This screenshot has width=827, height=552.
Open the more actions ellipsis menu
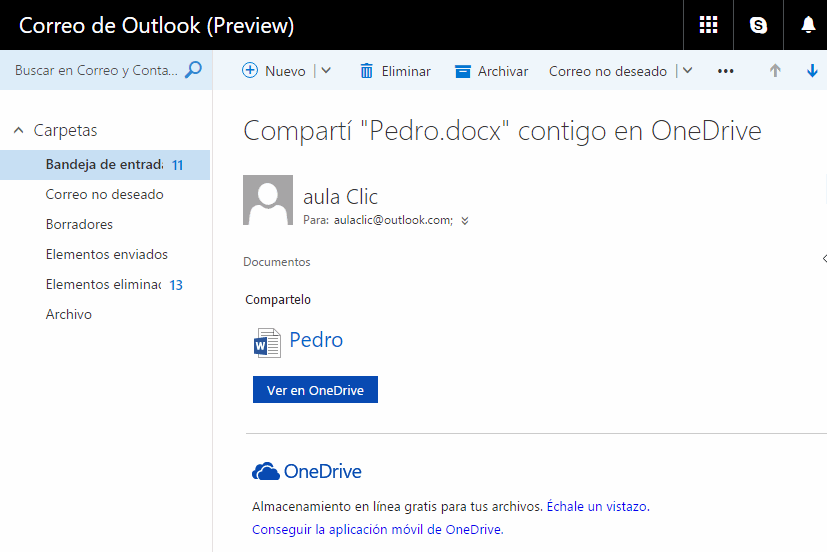click(x=726, y=71)
